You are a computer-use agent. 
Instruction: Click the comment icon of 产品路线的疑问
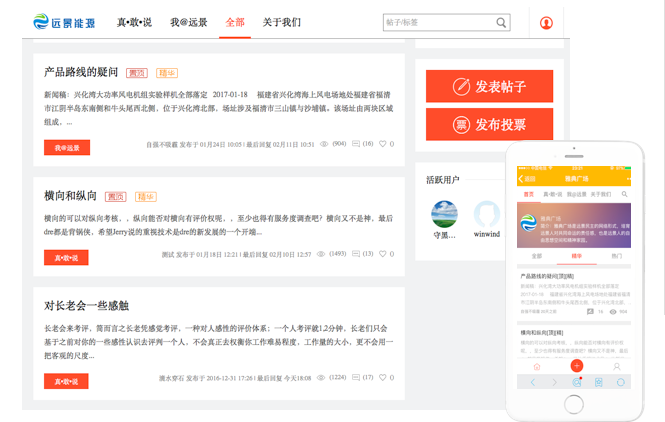(x=356, y=144)
